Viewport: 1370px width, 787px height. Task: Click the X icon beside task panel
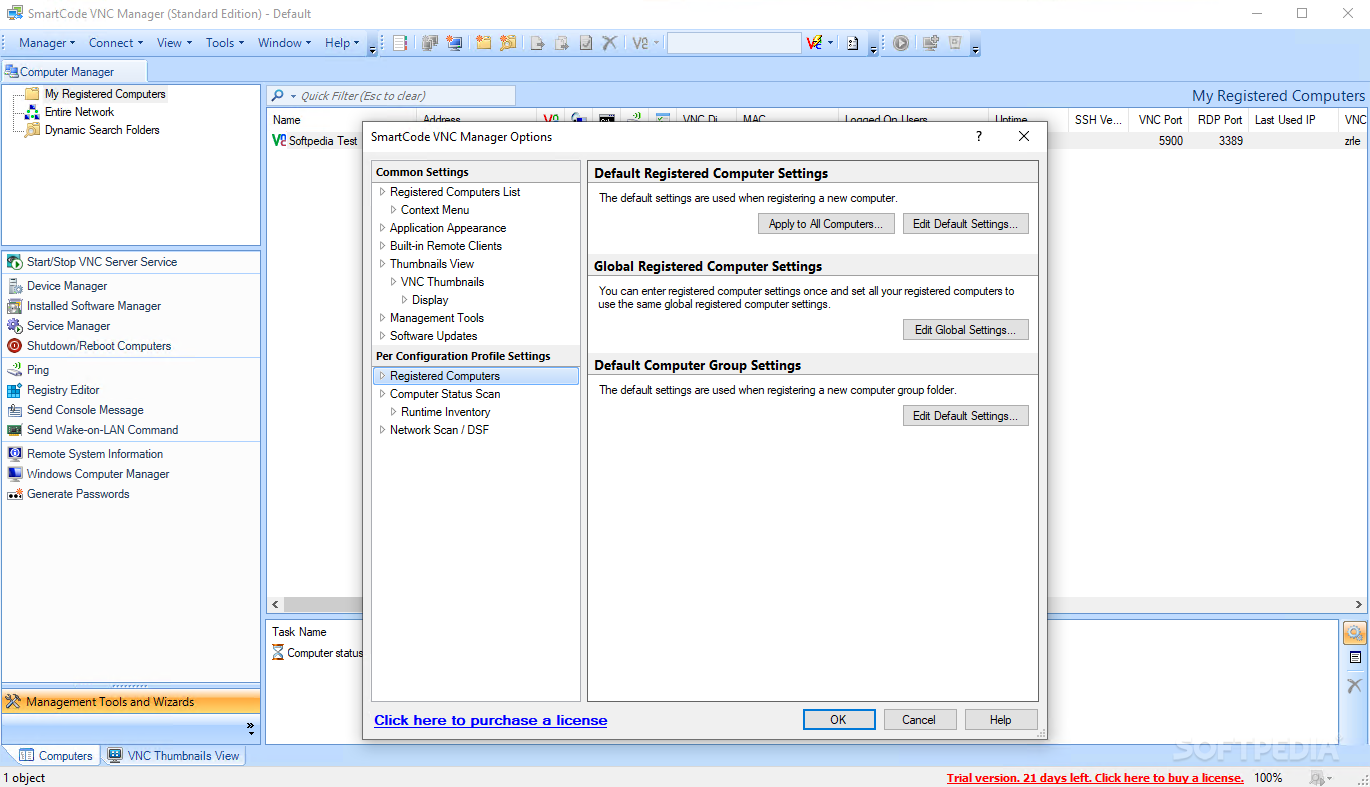click(x=1355, y=685)
